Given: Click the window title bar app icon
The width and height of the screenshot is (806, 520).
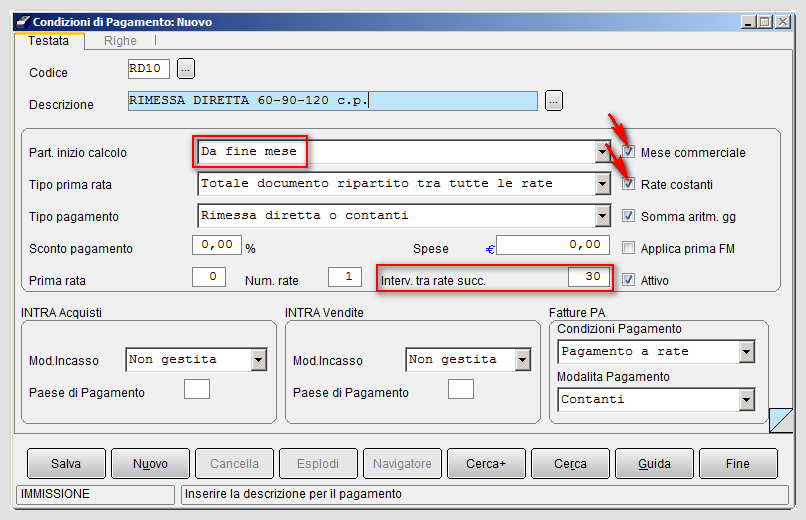Looking at the screenshot, I should click(x=23, y=22).
